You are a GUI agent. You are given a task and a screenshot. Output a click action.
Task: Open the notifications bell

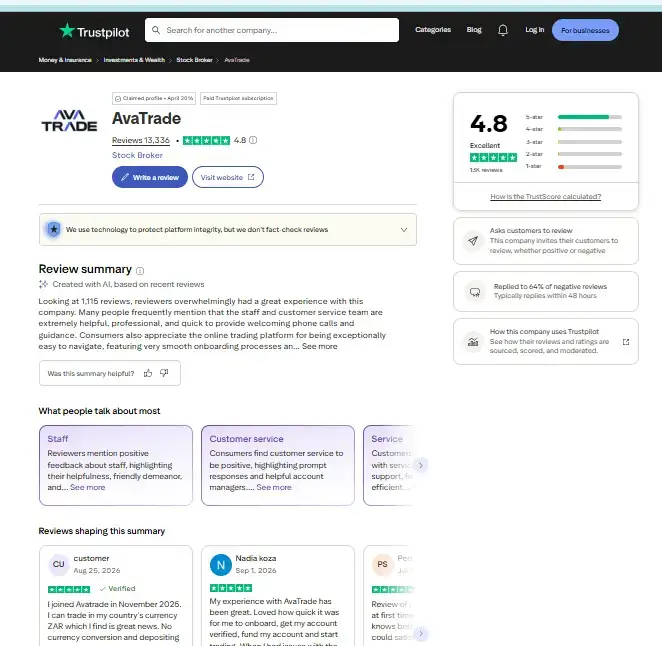(503, 30)
